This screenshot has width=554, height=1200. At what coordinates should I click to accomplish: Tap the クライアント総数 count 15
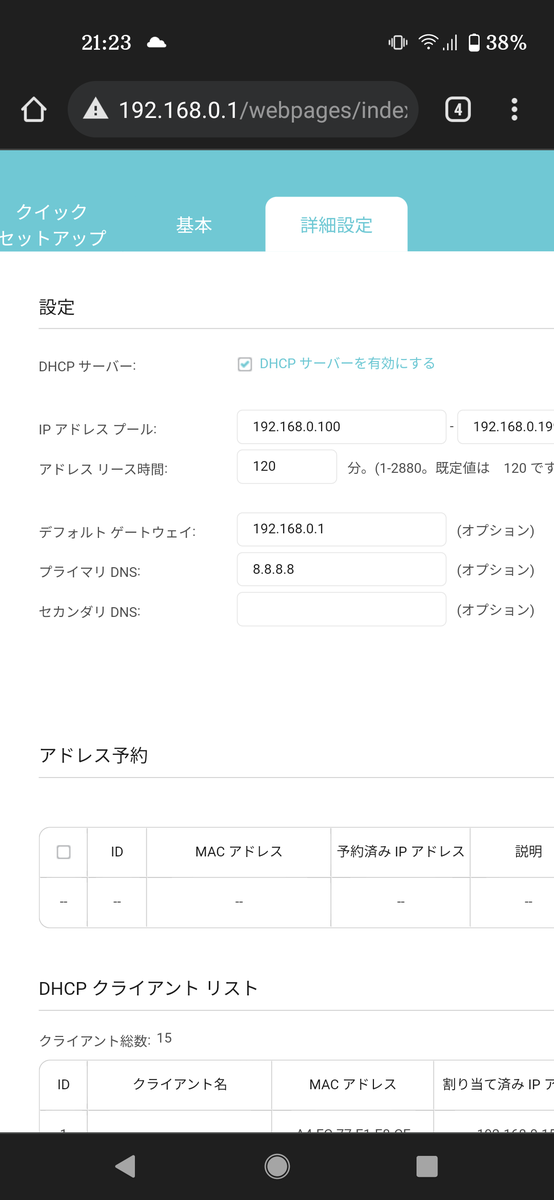coord(164,1038)
